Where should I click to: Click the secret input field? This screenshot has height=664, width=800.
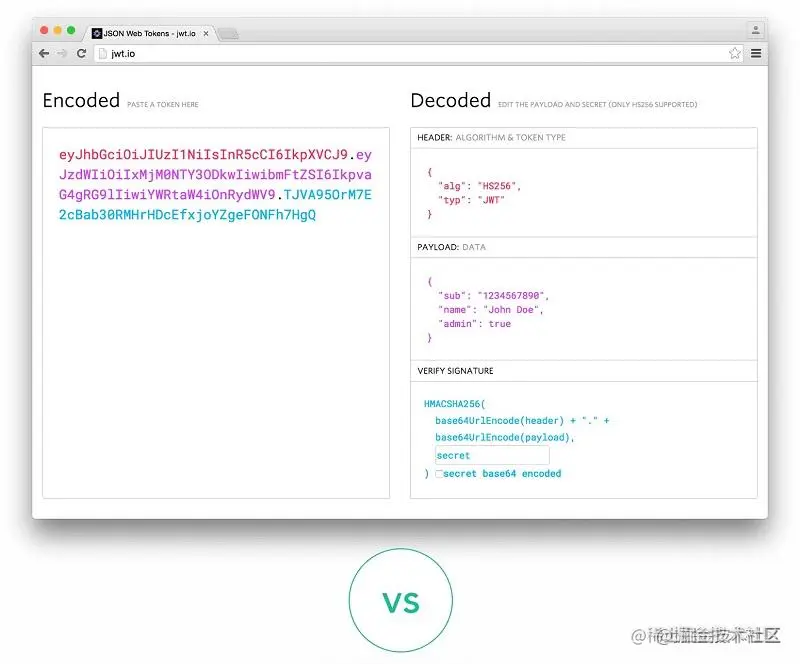[492, 455]
